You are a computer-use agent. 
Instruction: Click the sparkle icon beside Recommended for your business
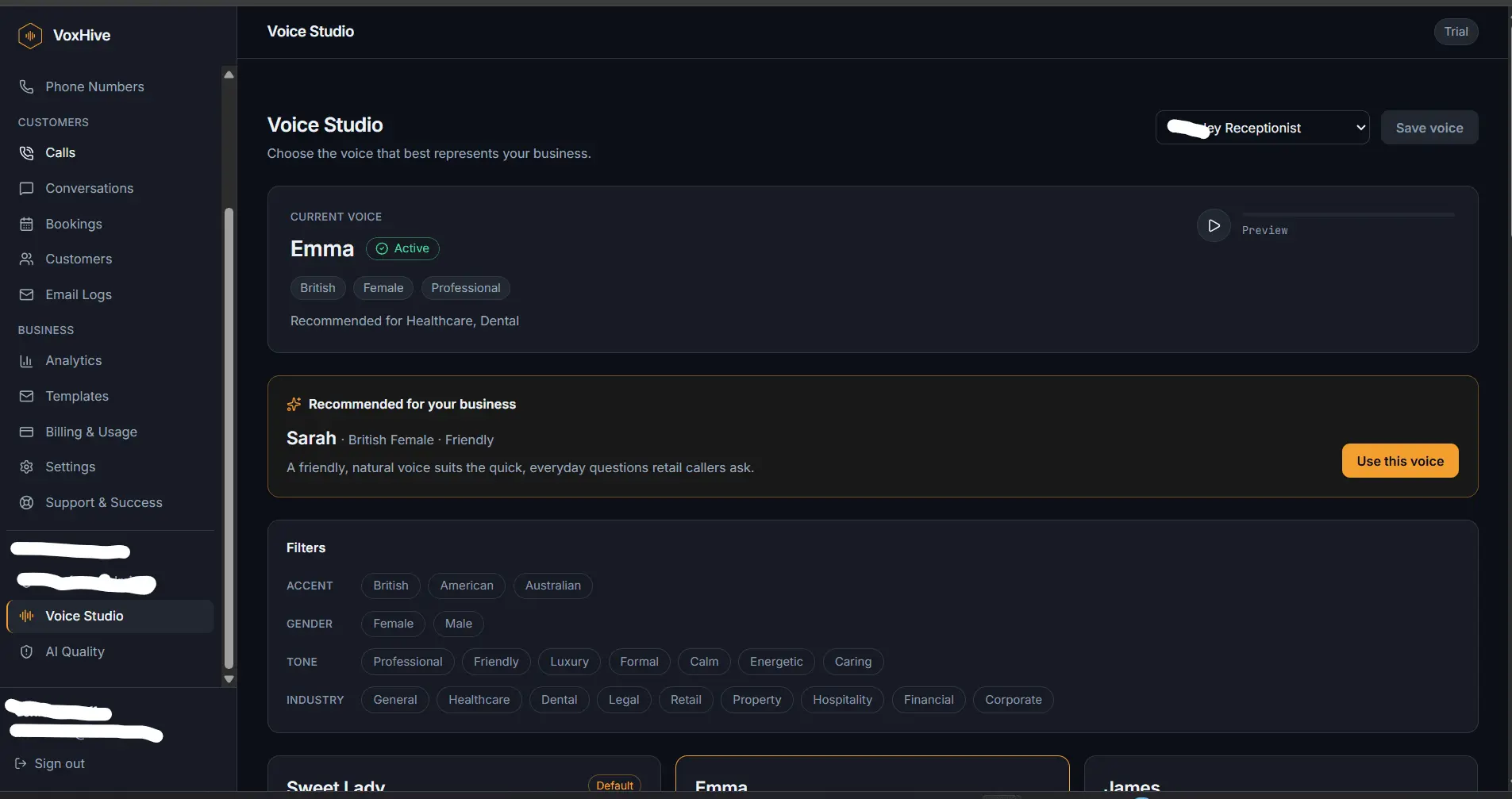[x=294, y=404]
